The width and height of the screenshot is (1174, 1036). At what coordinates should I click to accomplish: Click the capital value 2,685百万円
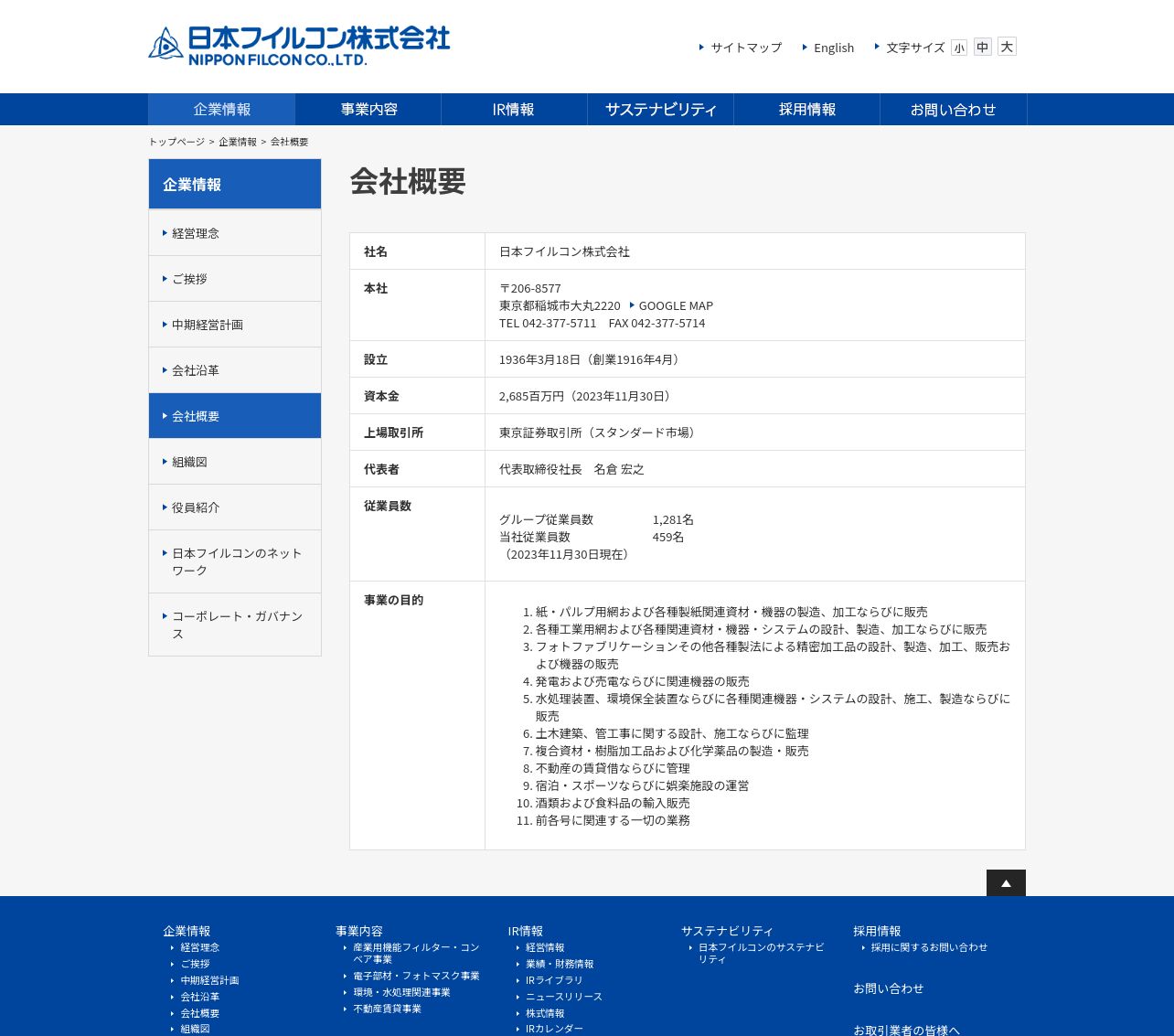[531, 396]
